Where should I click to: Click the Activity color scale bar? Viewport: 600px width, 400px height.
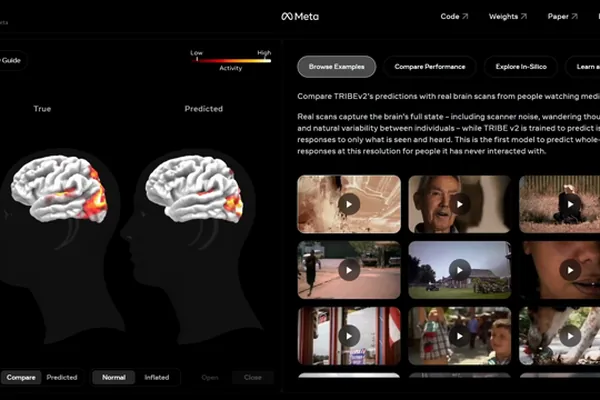coord(232,60)
